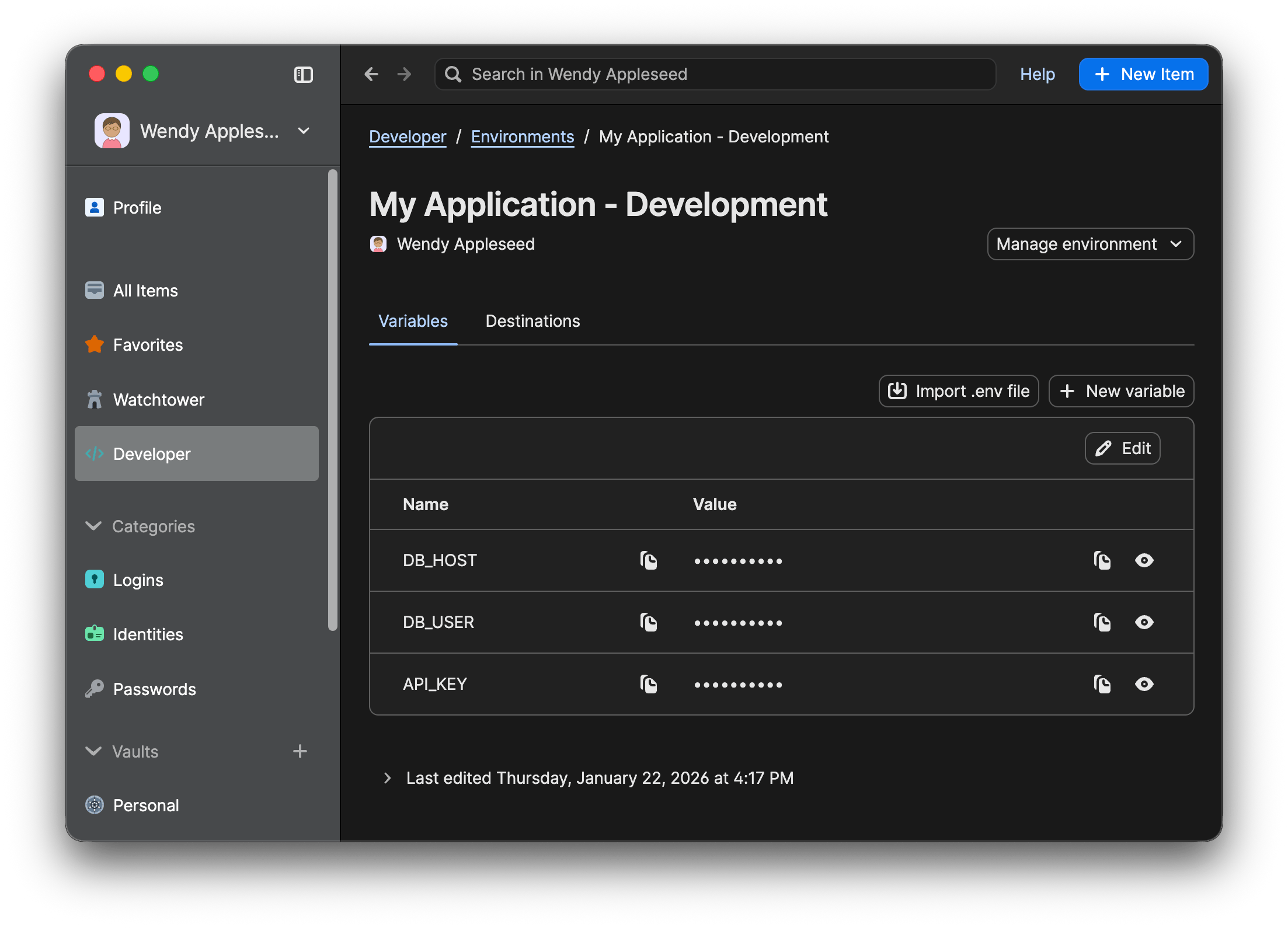1288x928 pixels.
Task: Switch to the Destinations tab
Action: [x=532, y=321]
